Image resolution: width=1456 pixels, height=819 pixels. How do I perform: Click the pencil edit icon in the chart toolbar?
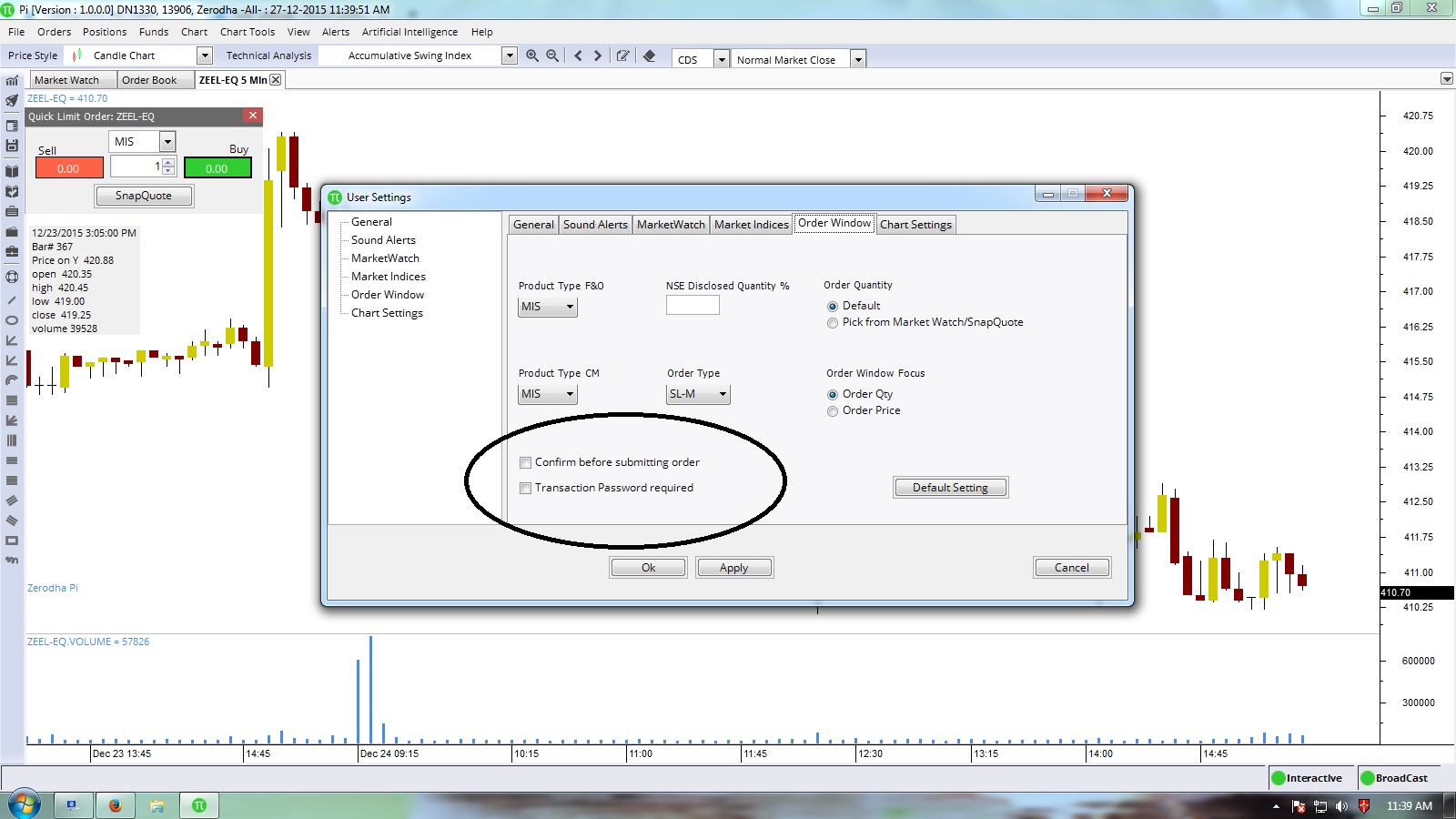pos(622,56)
